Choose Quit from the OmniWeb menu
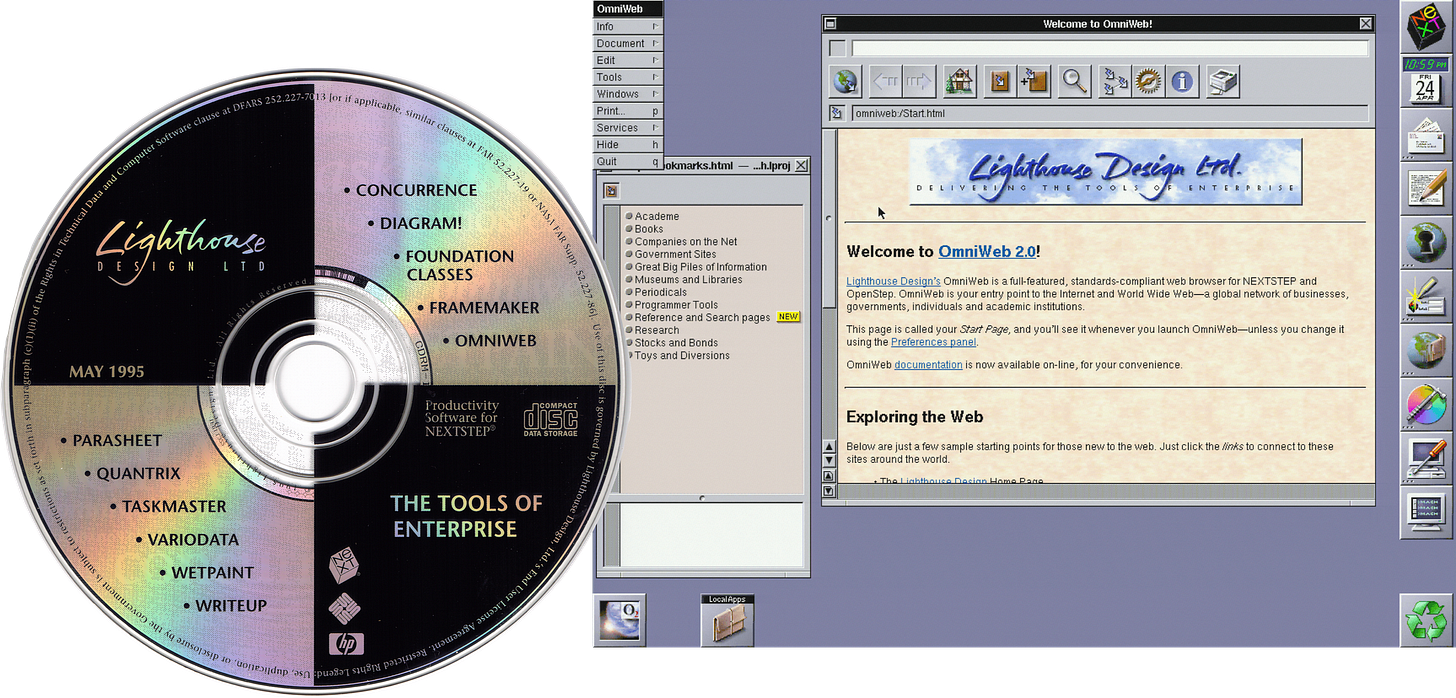 point(628,161)
